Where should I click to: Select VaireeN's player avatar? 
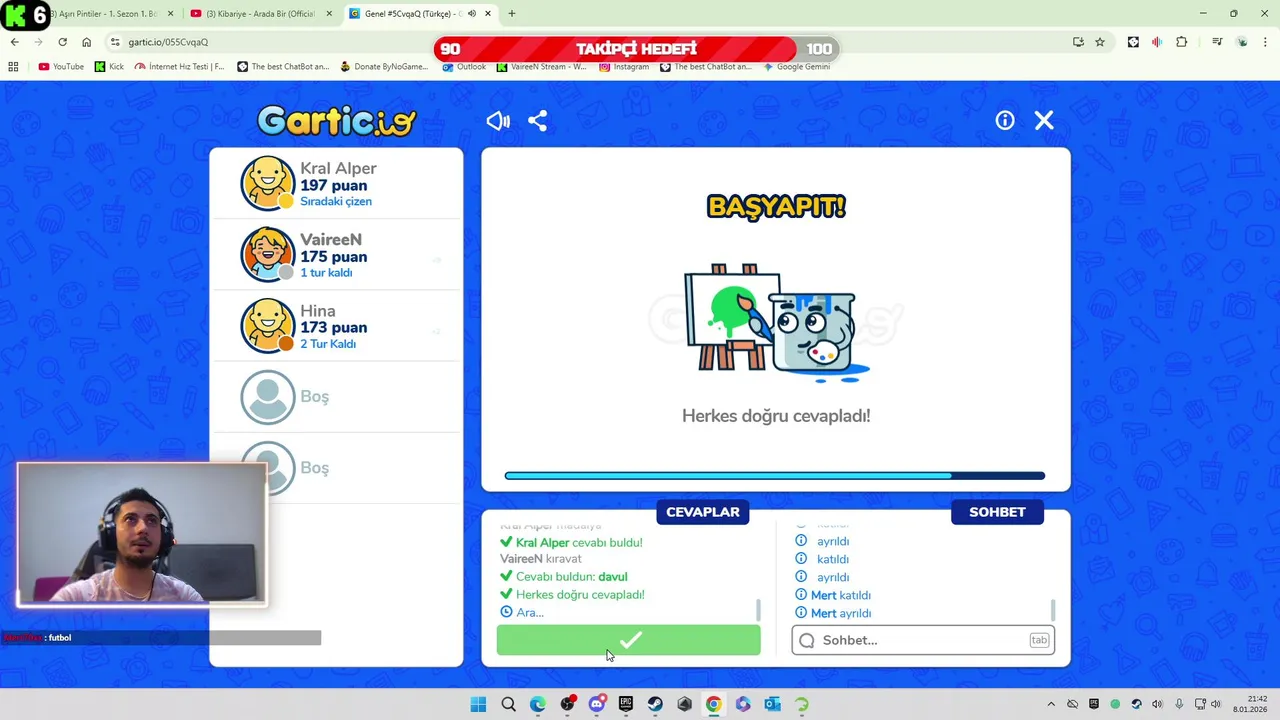[267, 254]
